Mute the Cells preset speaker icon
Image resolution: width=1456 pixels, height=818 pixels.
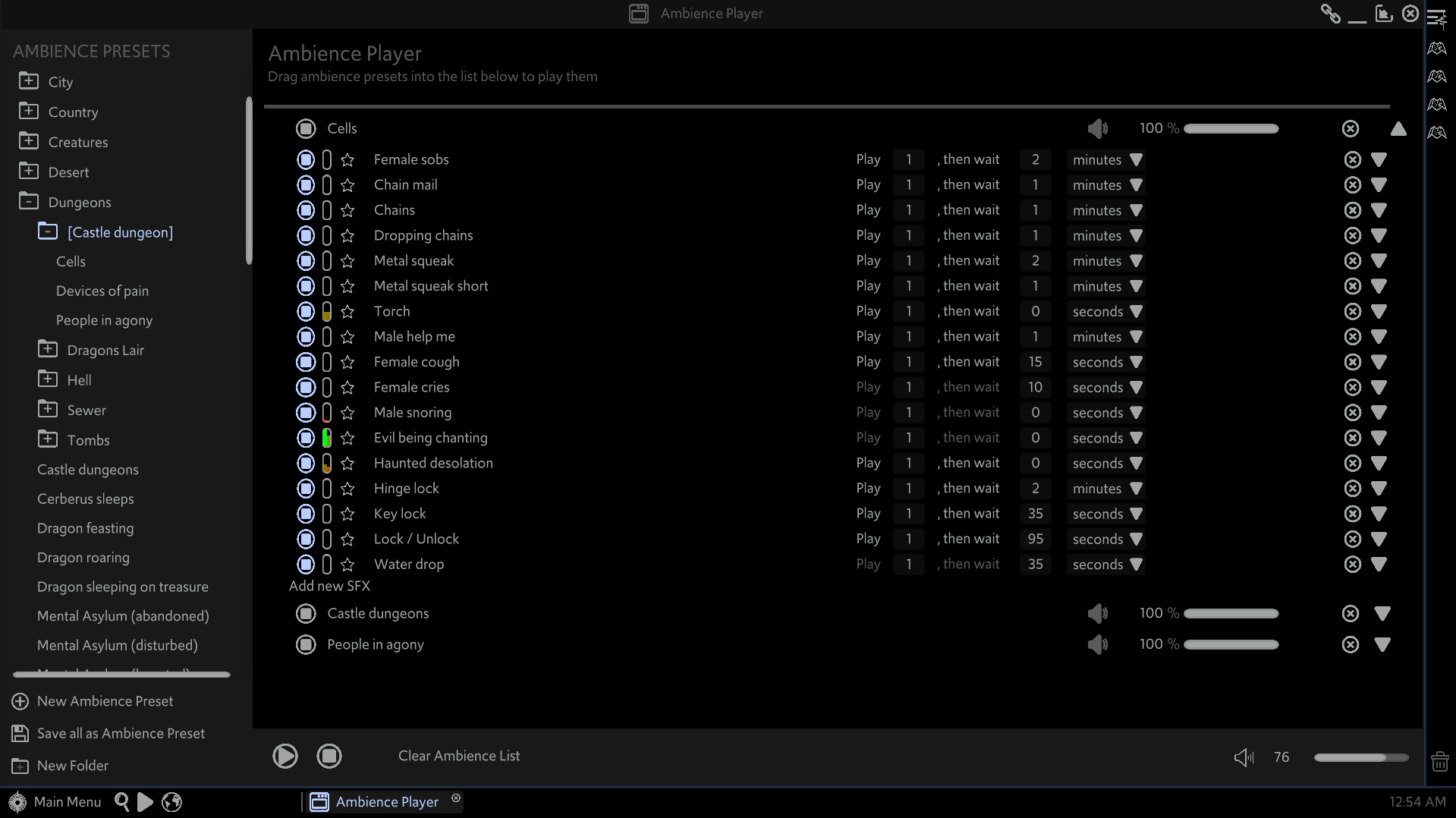[x=1097, y=128]
